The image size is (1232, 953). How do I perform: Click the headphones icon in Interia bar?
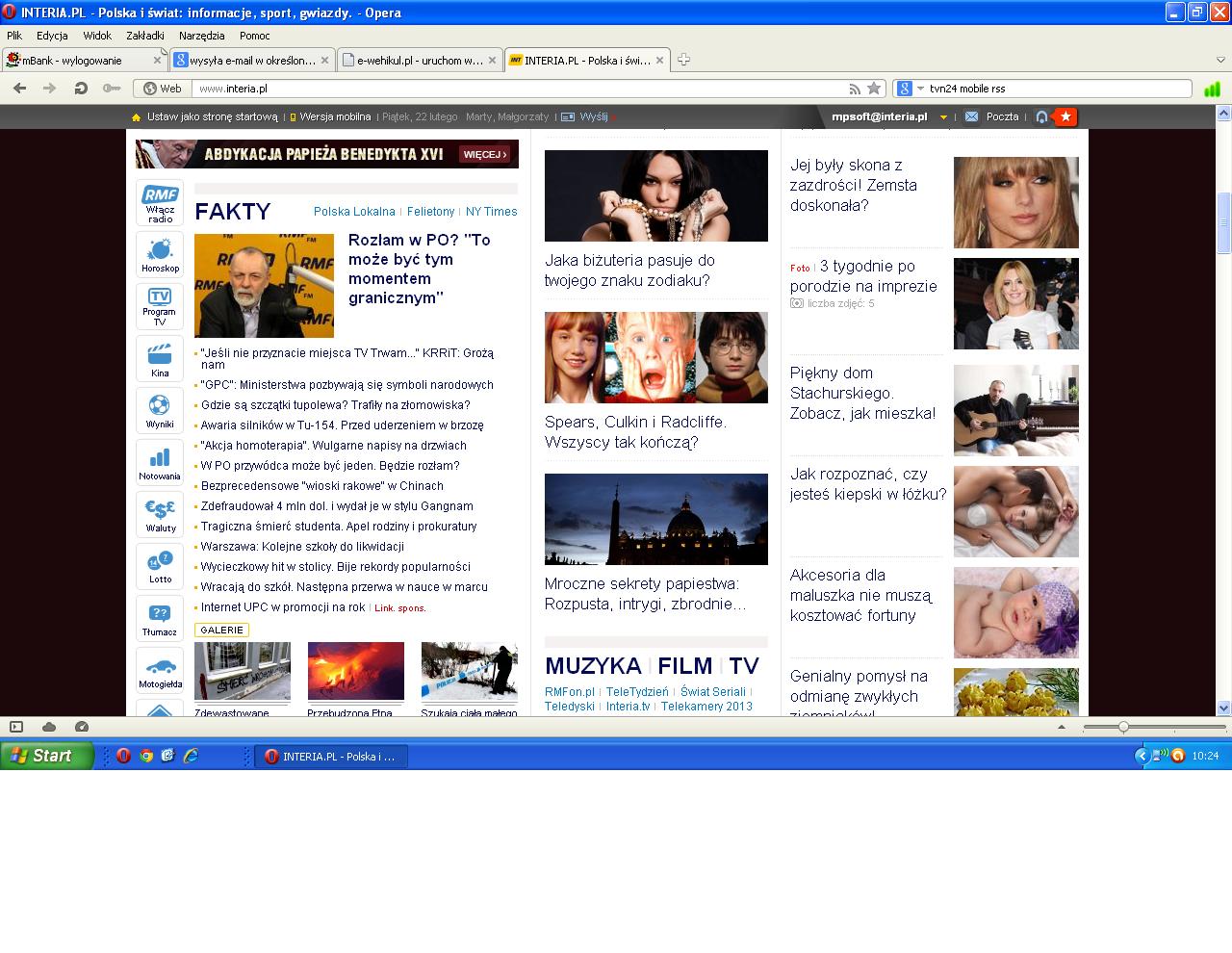(x=1041, y=116)
